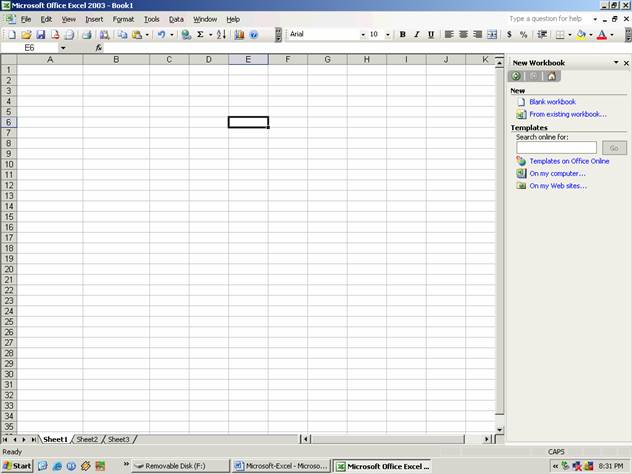Apply red Font Color A swatch
Screen dimensions: 632x474
click(602, 35)
